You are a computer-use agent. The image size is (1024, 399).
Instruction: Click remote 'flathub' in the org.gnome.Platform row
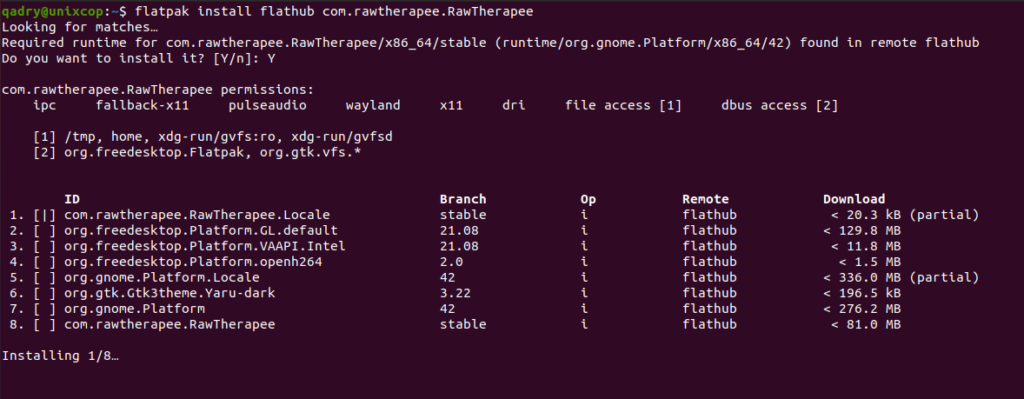(x=709, y=309)
